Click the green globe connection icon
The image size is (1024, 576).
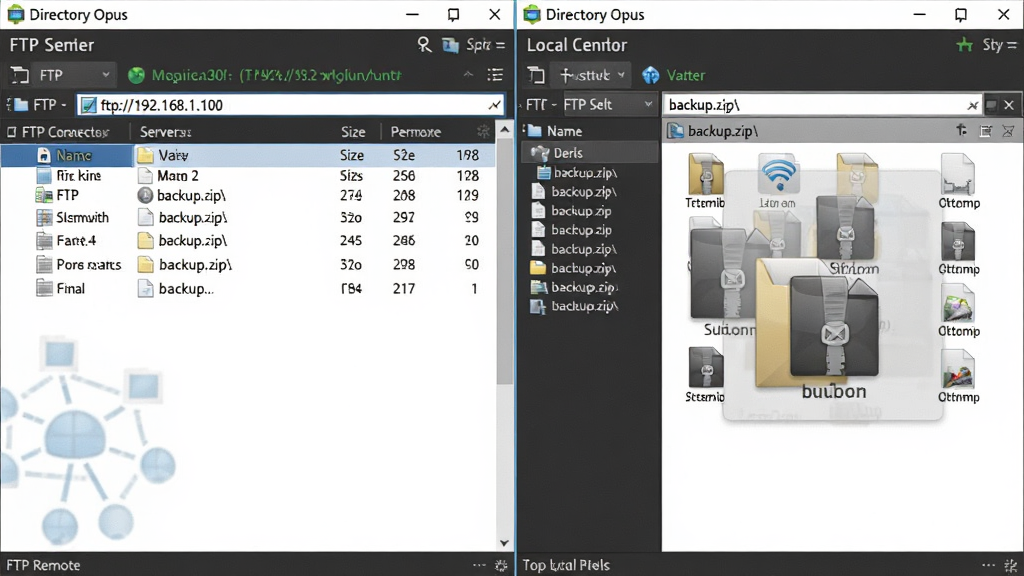[x=136, y=75]
